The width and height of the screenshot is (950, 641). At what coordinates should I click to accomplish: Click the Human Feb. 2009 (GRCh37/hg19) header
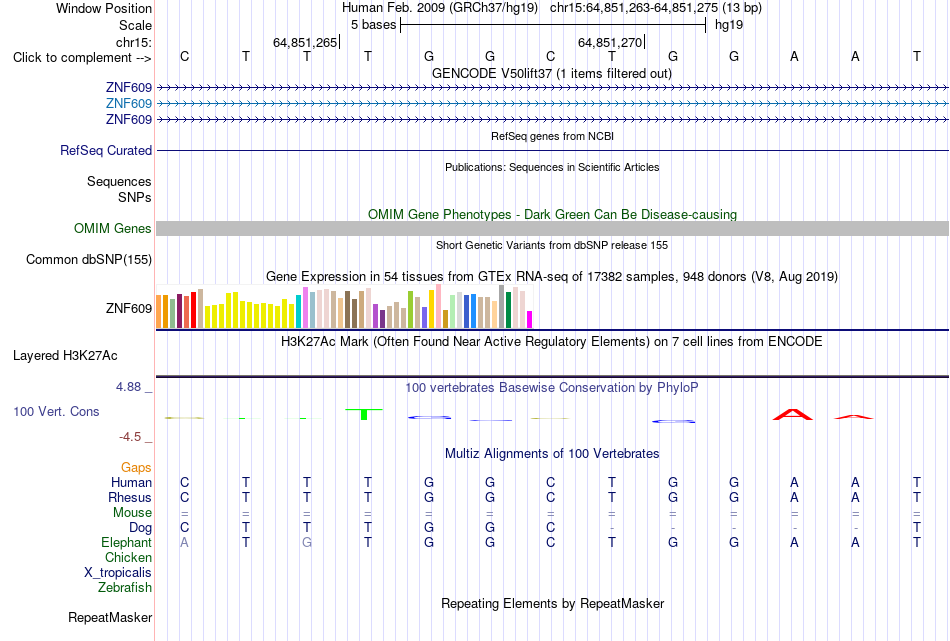pyautogui.click(x=440, y=8)
